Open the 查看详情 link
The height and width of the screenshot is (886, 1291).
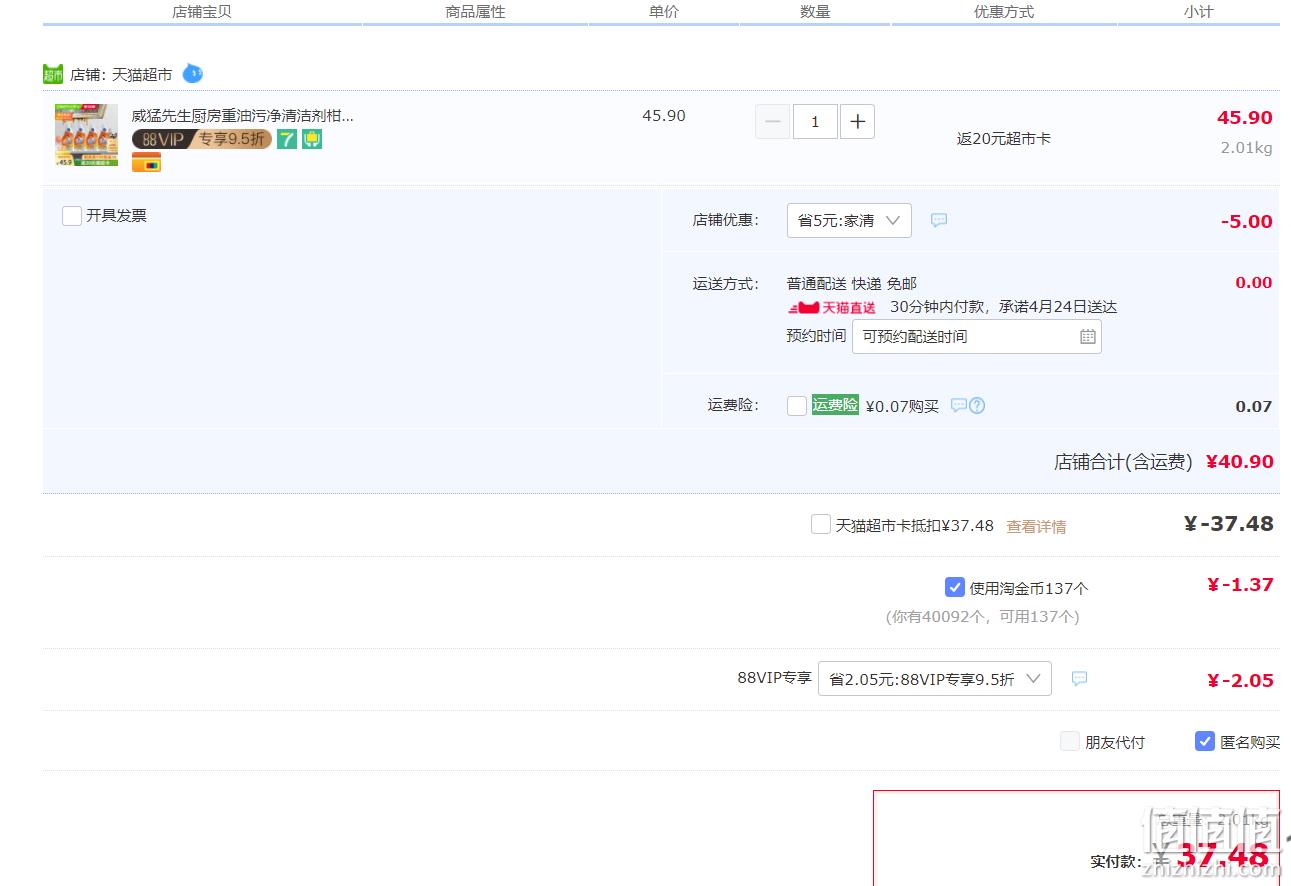tap(1036, 526)
